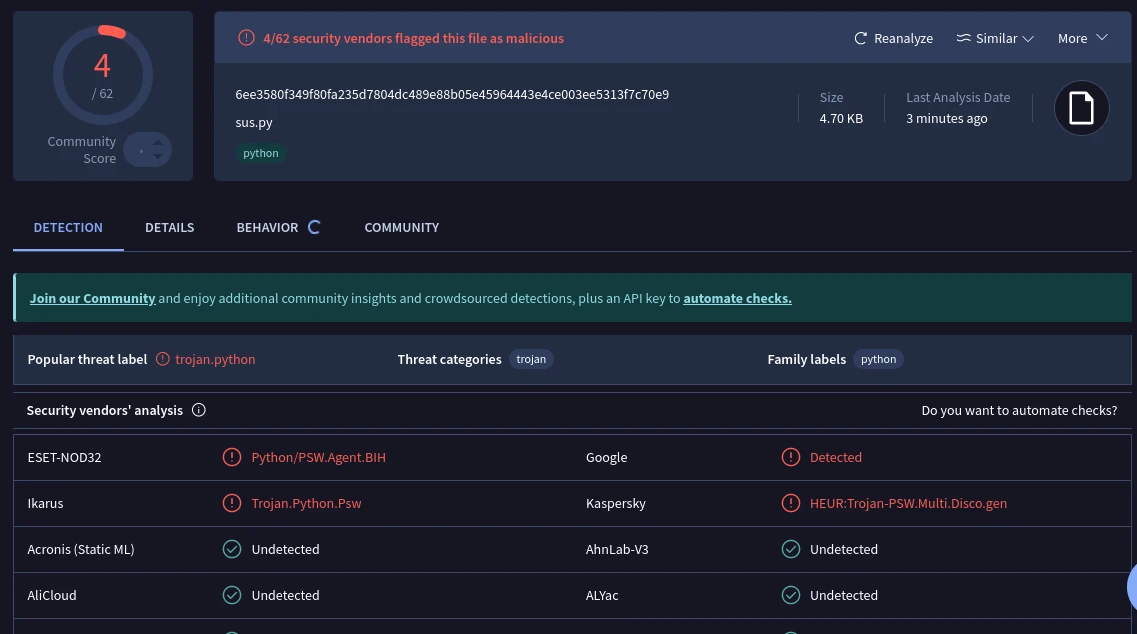1137x634 pixels.
Task: Click the Trojan.Python.Psw detection name
Action: [306, 503]
